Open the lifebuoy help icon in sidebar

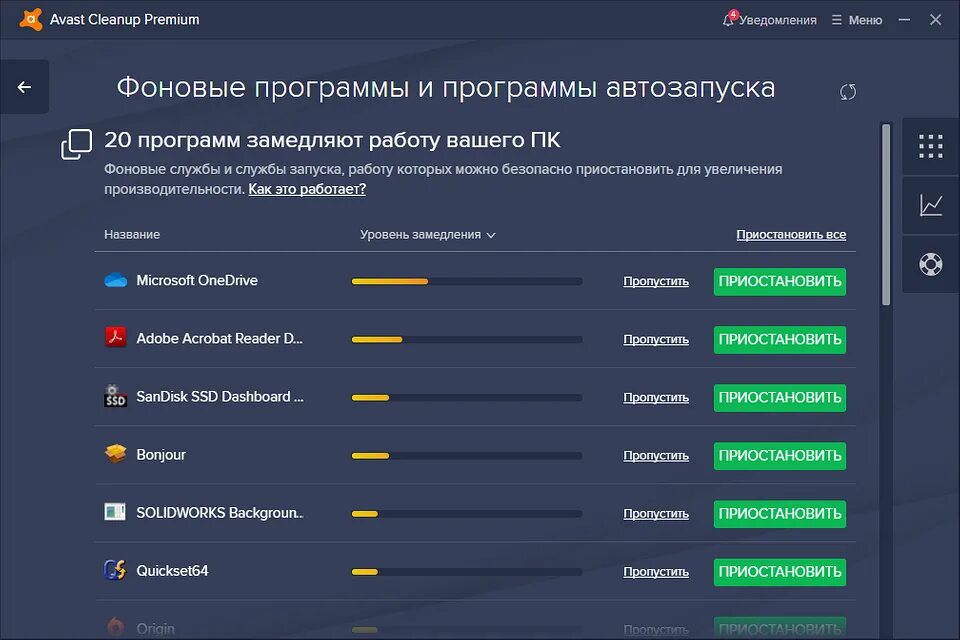point(931,265)
